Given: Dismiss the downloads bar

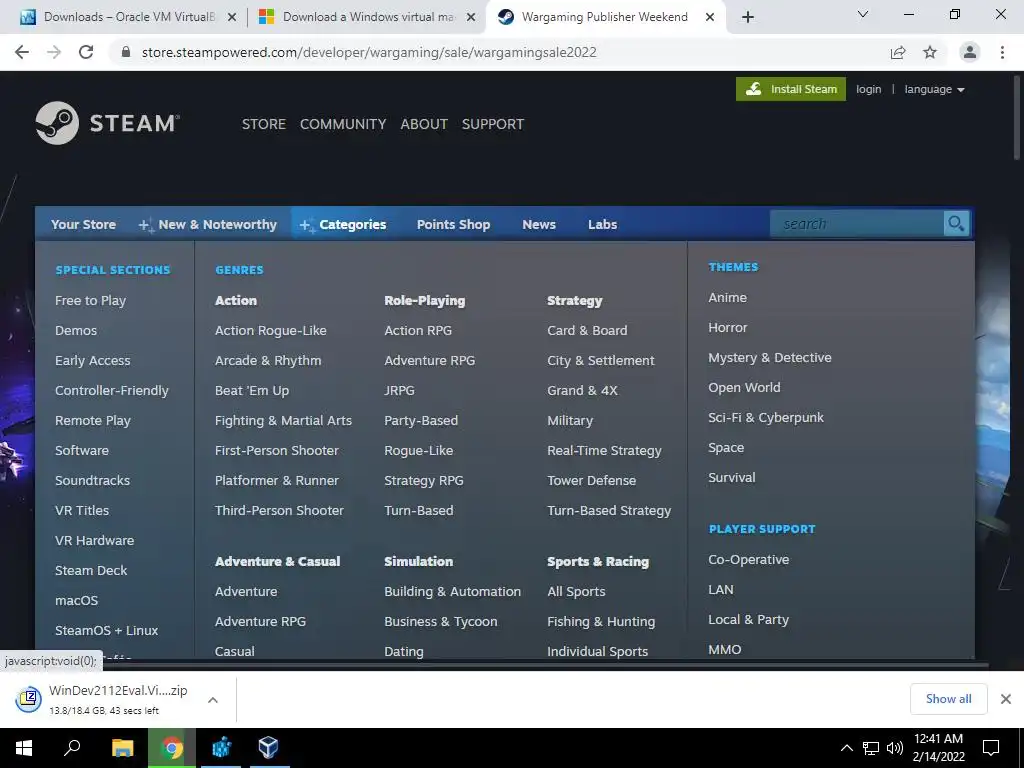Looking at the screenshot, I should tap(1006, 699).
